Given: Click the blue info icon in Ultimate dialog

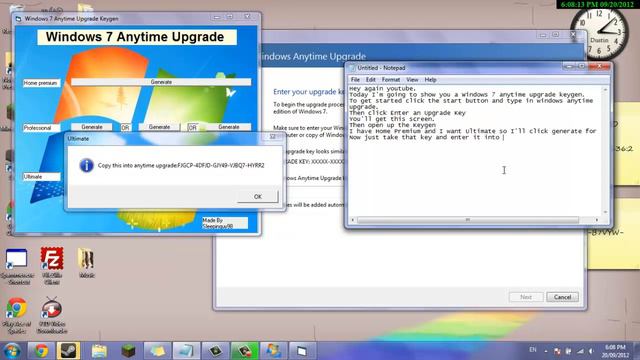Looking at the screenshot, I should (x=87, y=165).
